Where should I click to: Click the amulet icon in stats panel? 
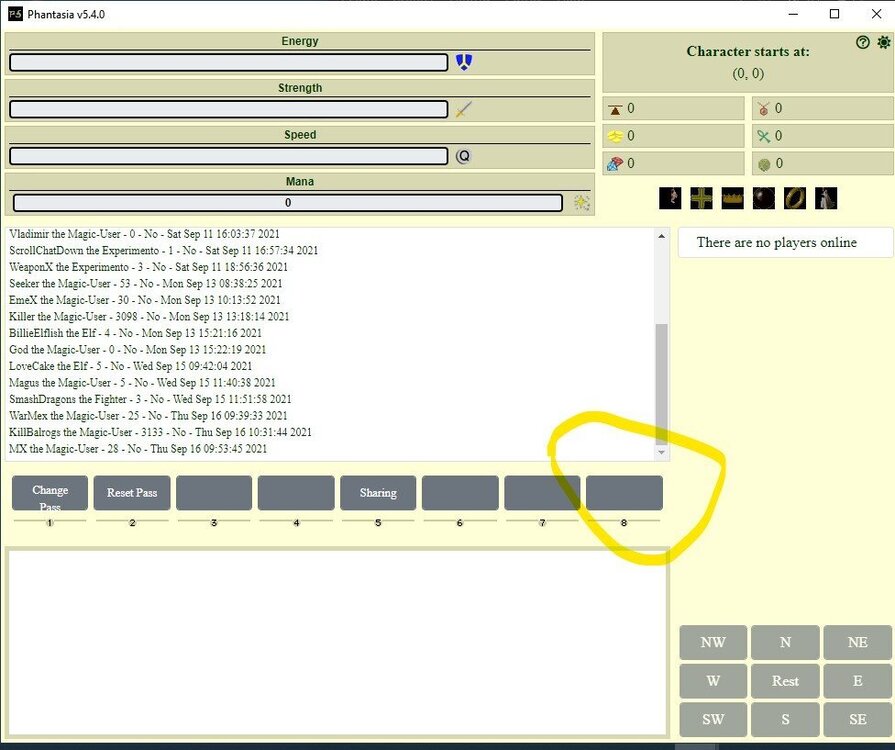pos(764,108)
